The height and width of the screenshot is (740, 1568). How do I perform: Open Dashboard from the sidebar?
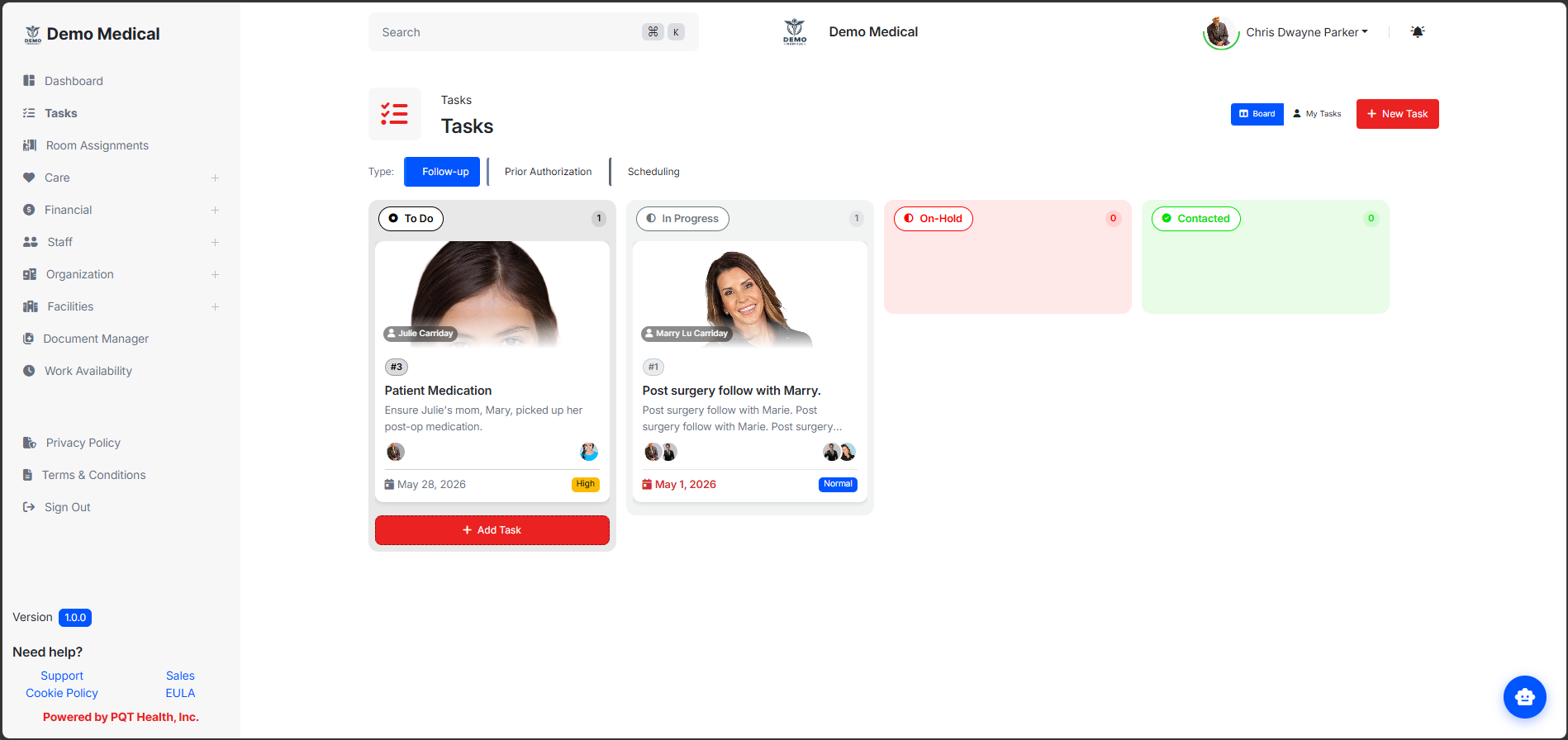[x=74, y=81]
